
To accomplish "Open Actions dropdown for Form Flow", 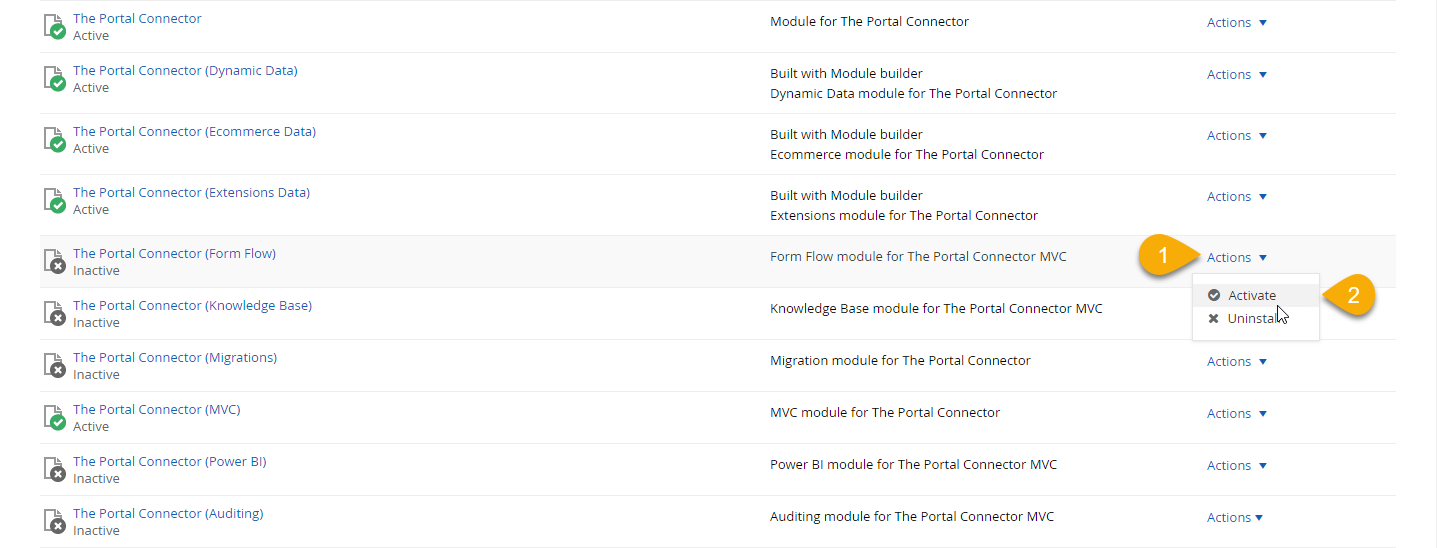I will [1237, 258].
